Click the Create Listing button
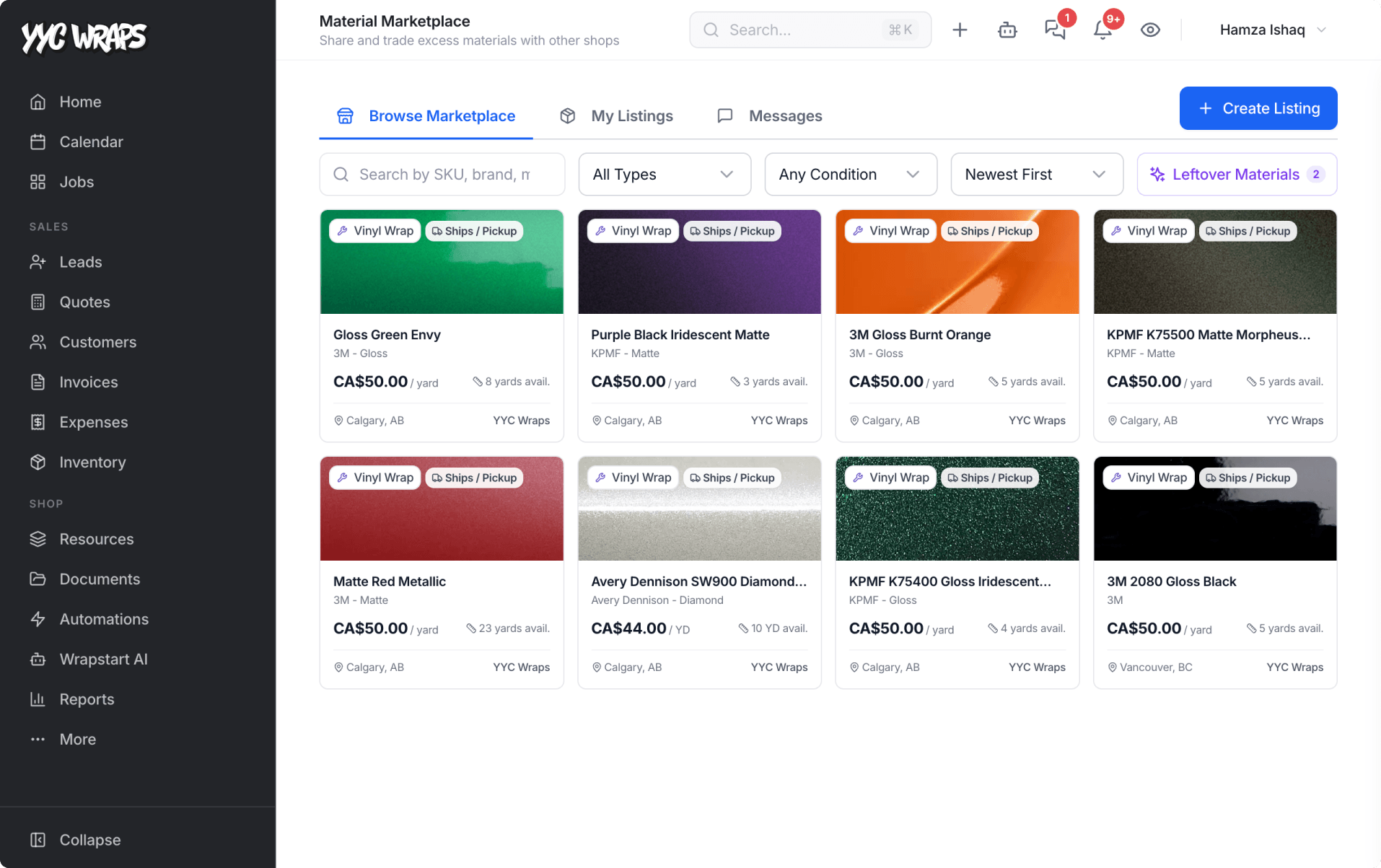The width and height of the screenshot is (1381, 868). [x=1258, y=108]
